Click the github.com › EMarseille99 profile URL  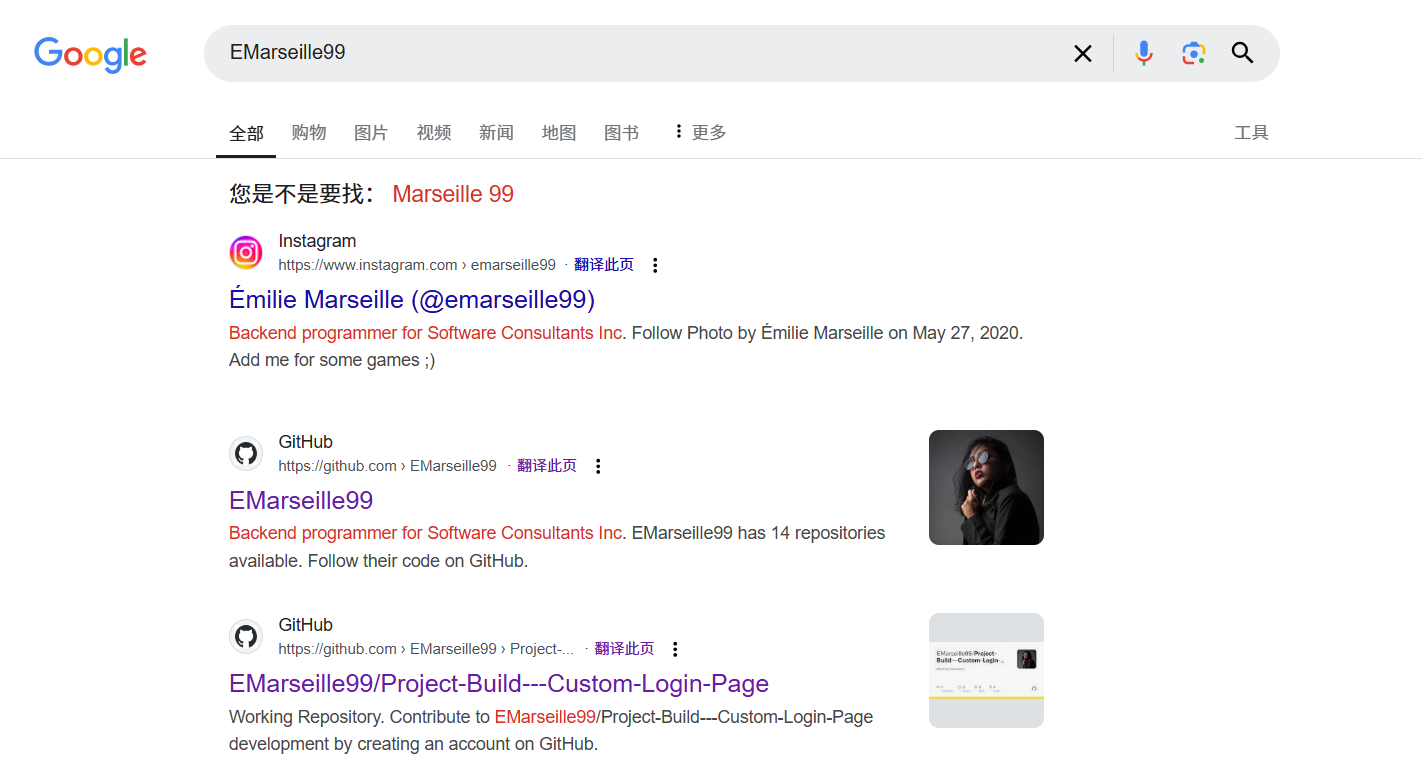[387, 466]
